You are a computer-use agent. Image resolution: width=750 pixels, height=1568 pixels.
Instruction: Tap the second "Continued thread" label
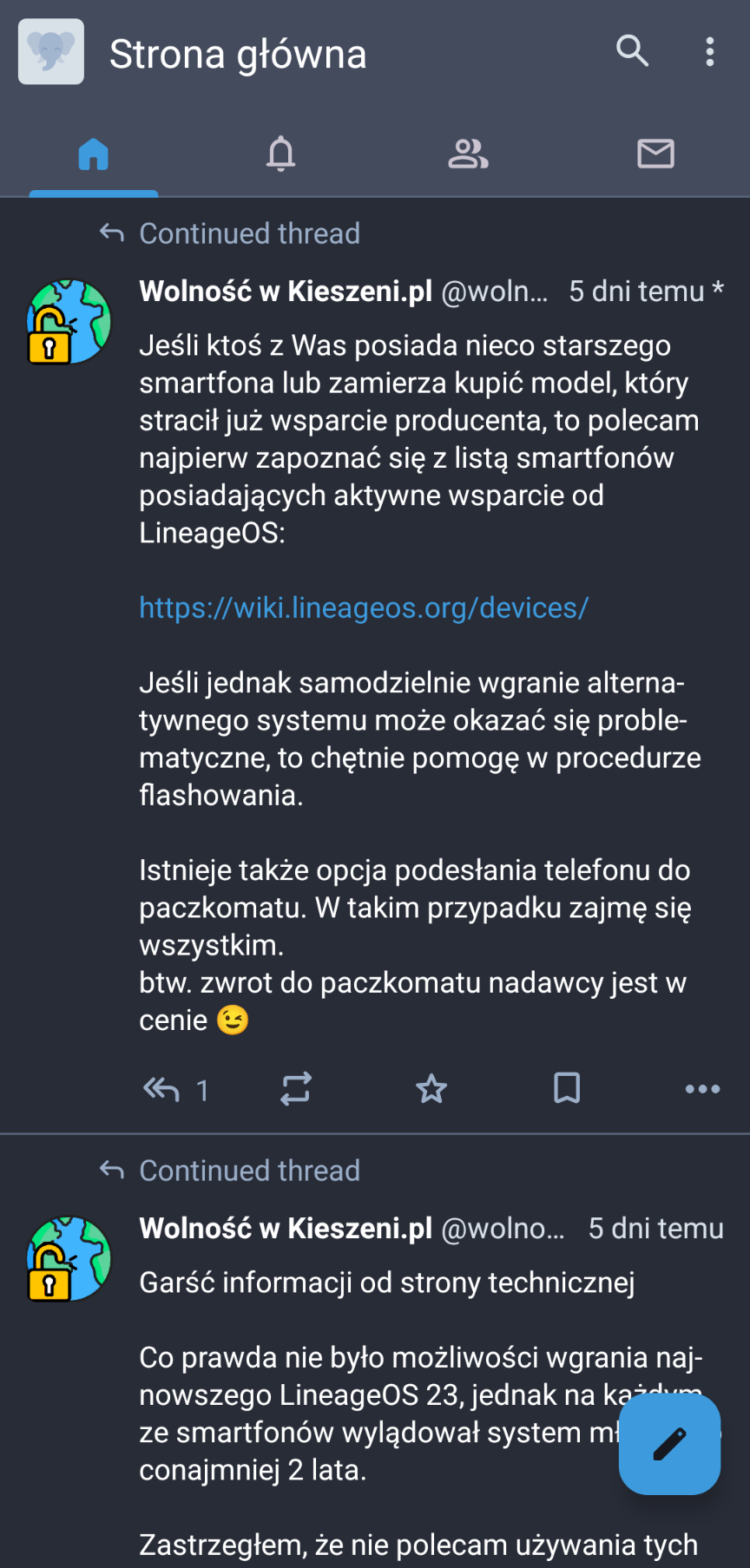[x=249, y=1171]
